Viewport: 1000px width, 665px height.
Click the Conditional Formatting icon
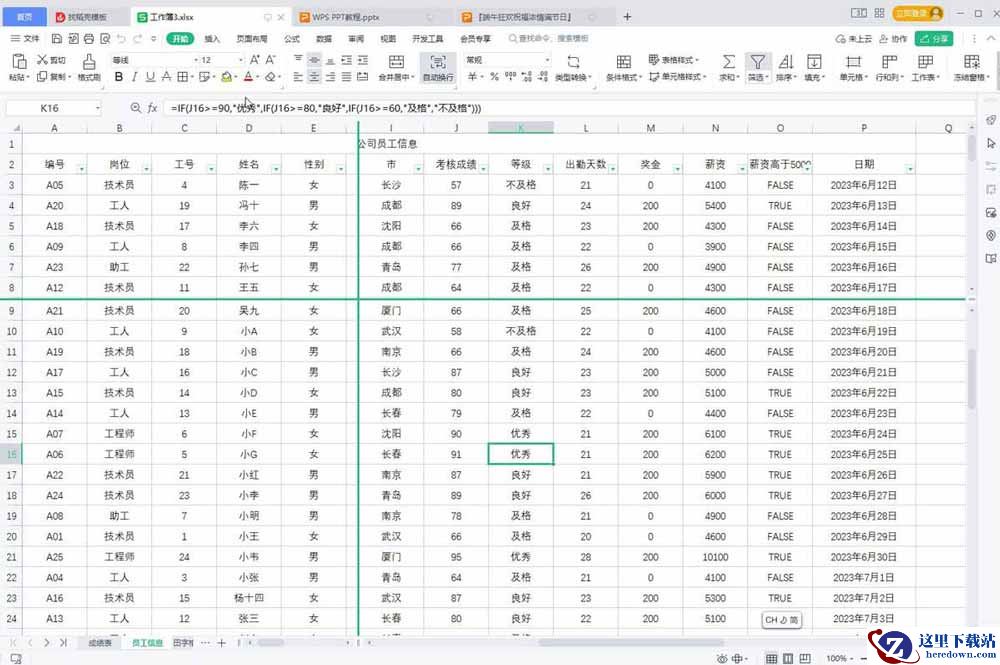(623, 62)
